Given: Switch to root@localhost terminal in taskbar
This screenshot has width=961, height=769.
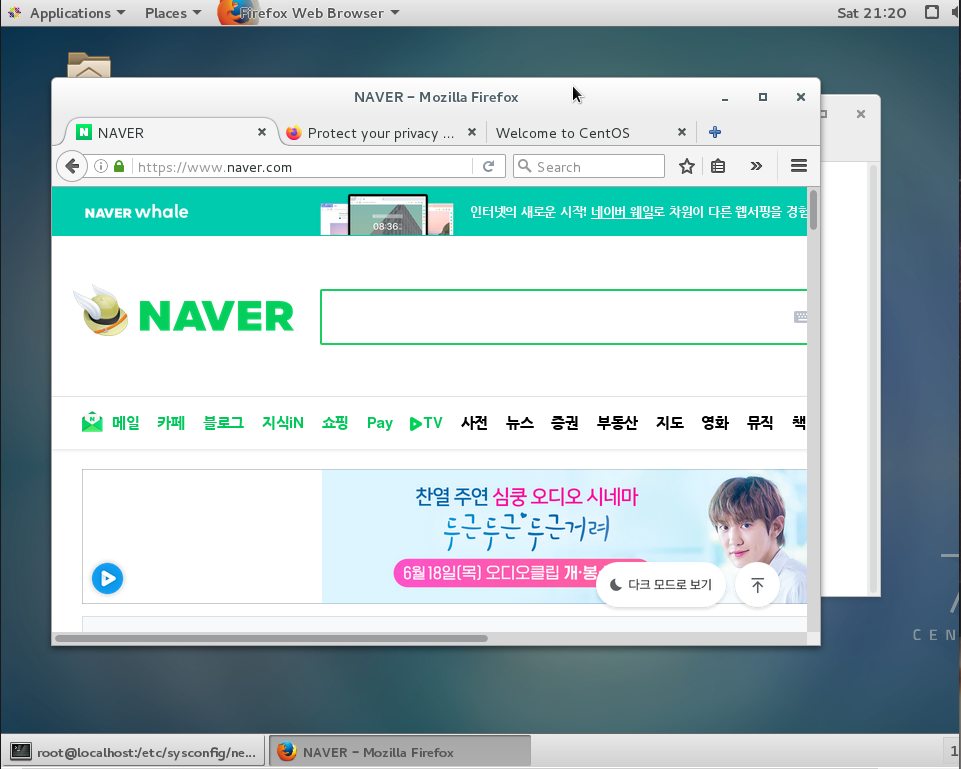Looking at the screenshot, I should [x=134, y=752].
